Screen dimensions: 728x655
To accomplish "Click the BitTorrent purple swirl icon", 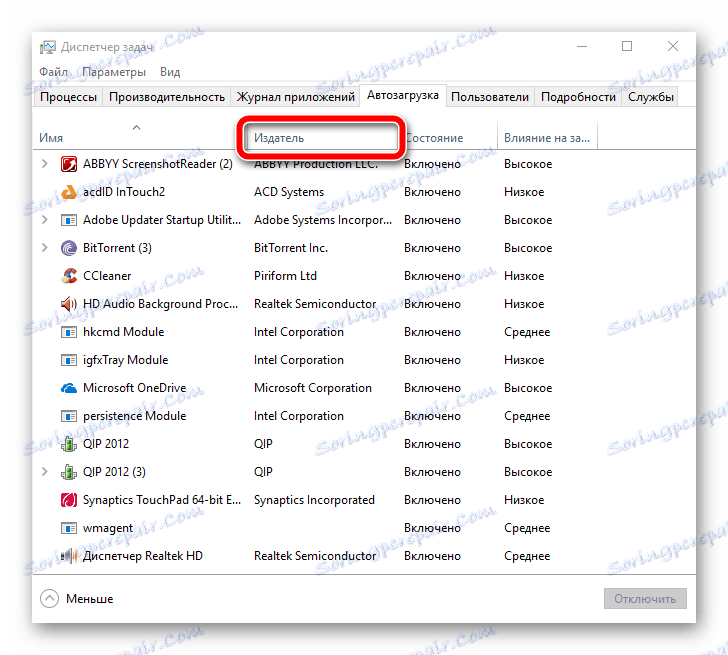I will click(69, 248).
